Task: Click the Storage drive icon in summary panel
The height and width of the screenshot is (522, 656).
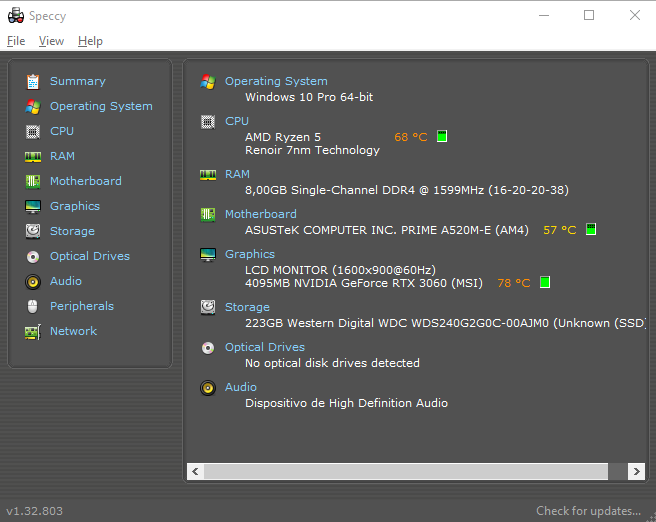Action: (208, 307)
